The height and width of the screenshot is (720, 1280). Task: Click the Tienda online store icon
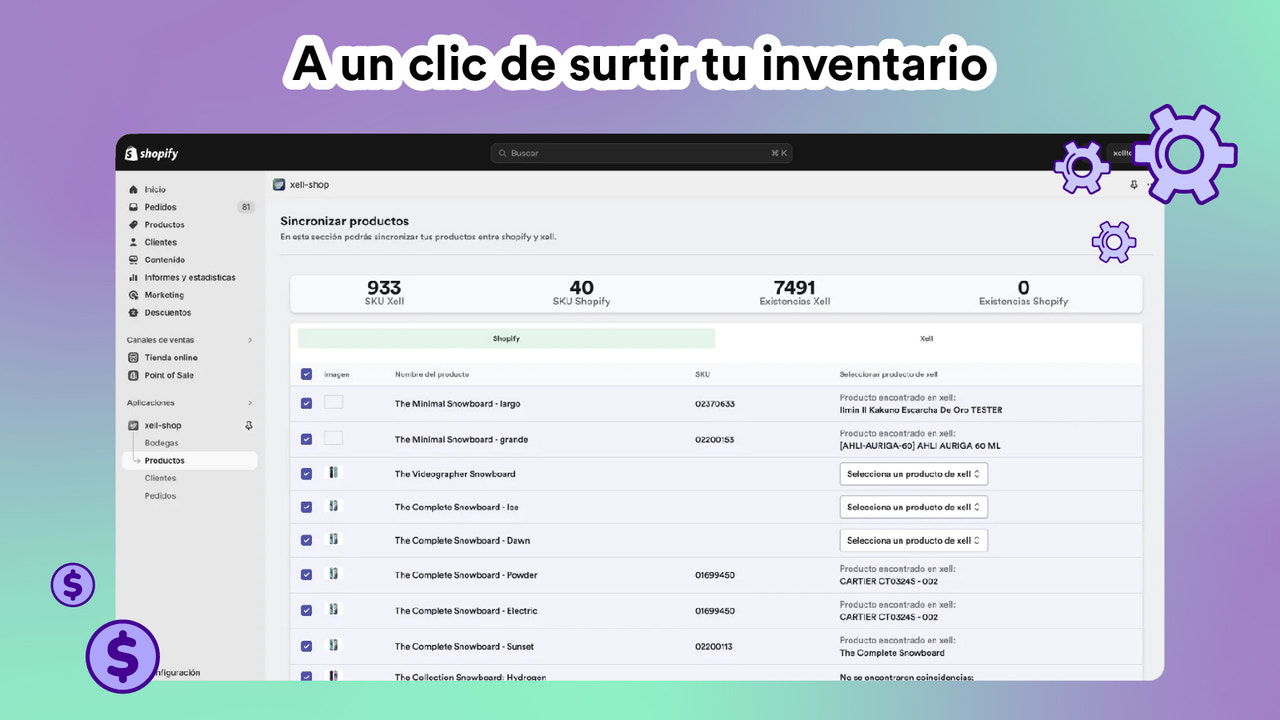click(x=133, y=357)
